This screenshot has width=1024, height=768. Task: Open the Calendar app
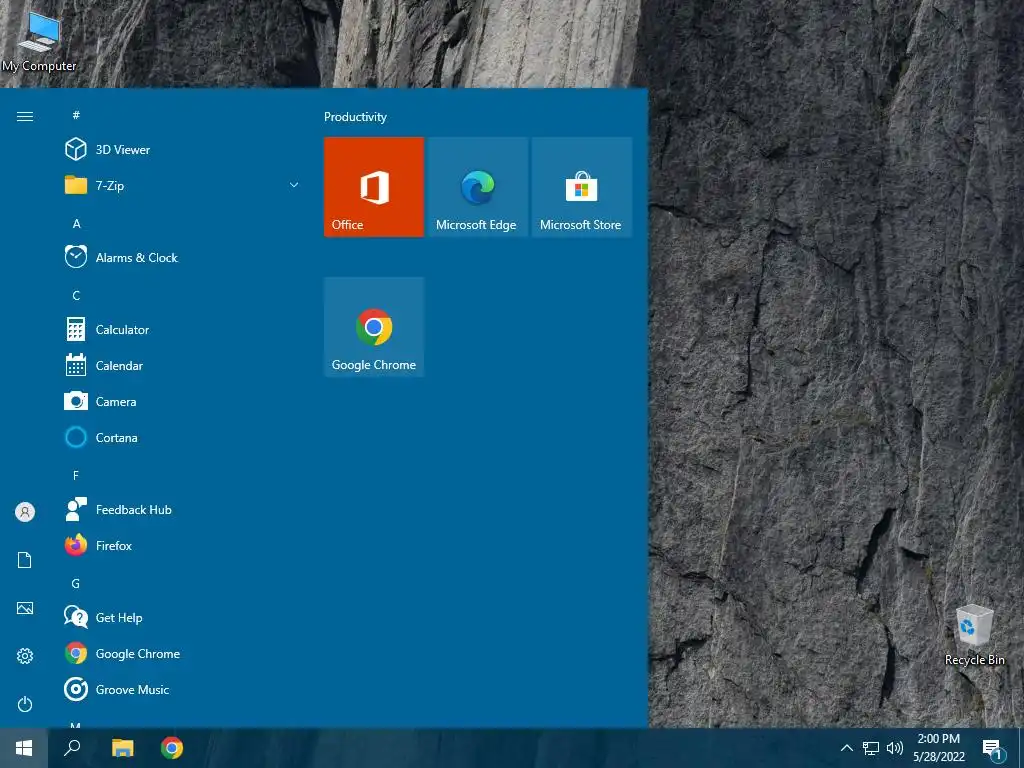point(182,366)
